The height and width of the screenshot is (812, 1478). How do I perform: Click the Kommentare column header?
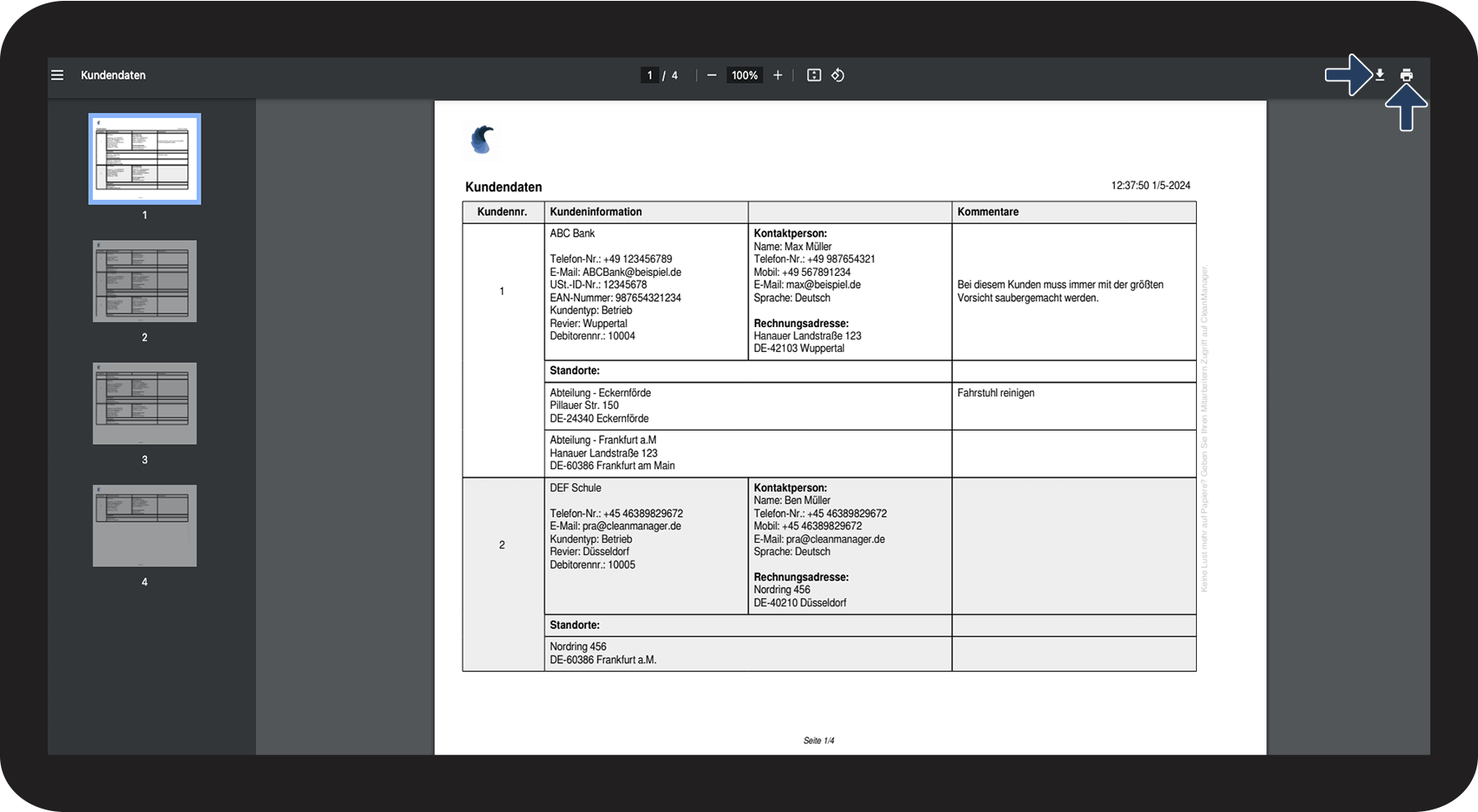988,212
